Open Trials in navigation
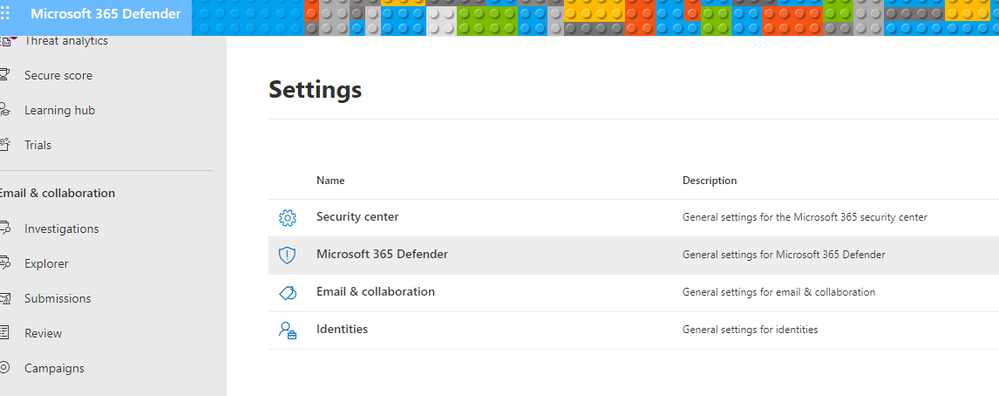Screen dimensions: 999x396 pyautogui.click(x=38, y=145)
